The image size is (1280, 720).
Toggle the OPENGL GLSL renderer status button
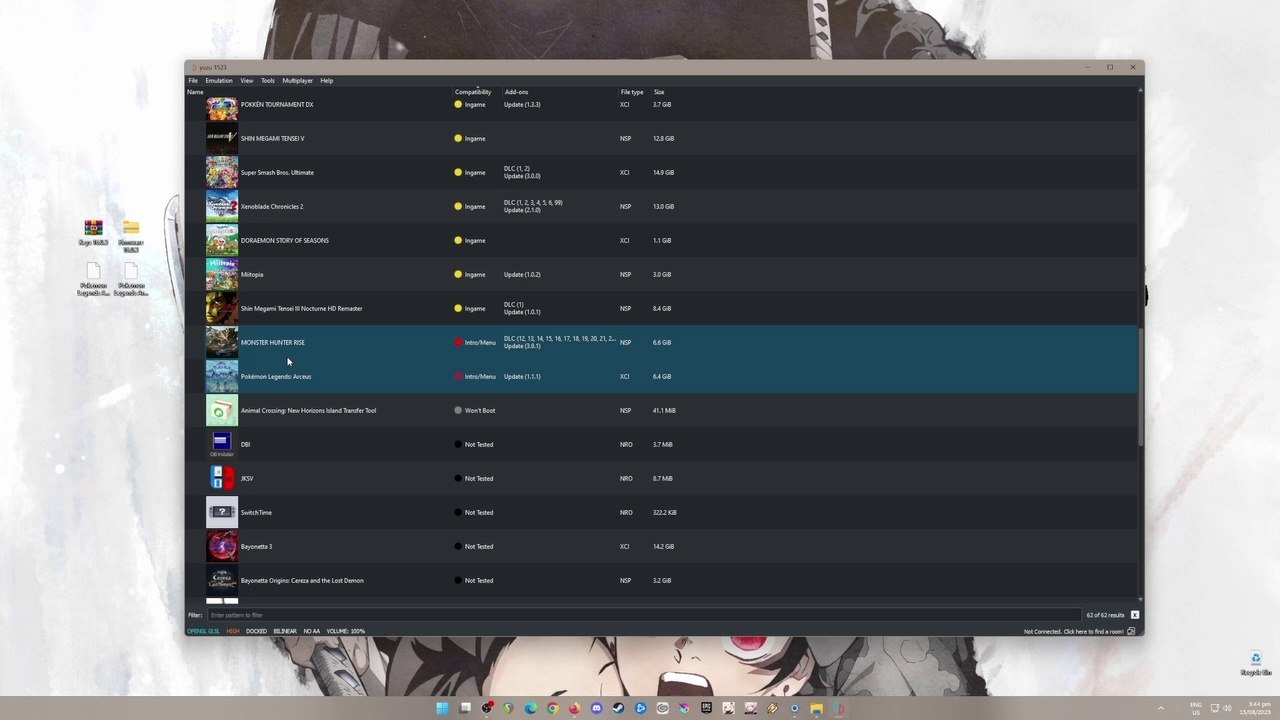pos(203,632)
